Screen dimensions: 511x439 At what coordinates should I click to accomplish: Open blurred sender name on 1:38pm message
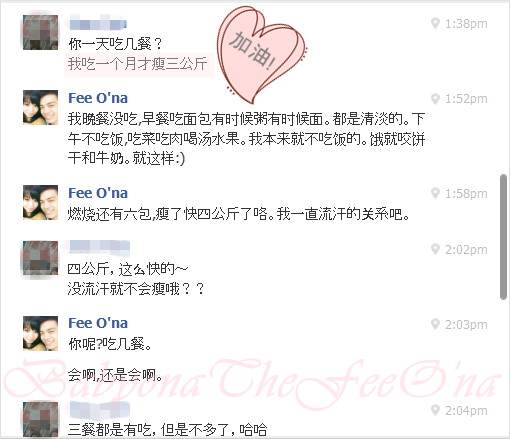tap(98, 23)
